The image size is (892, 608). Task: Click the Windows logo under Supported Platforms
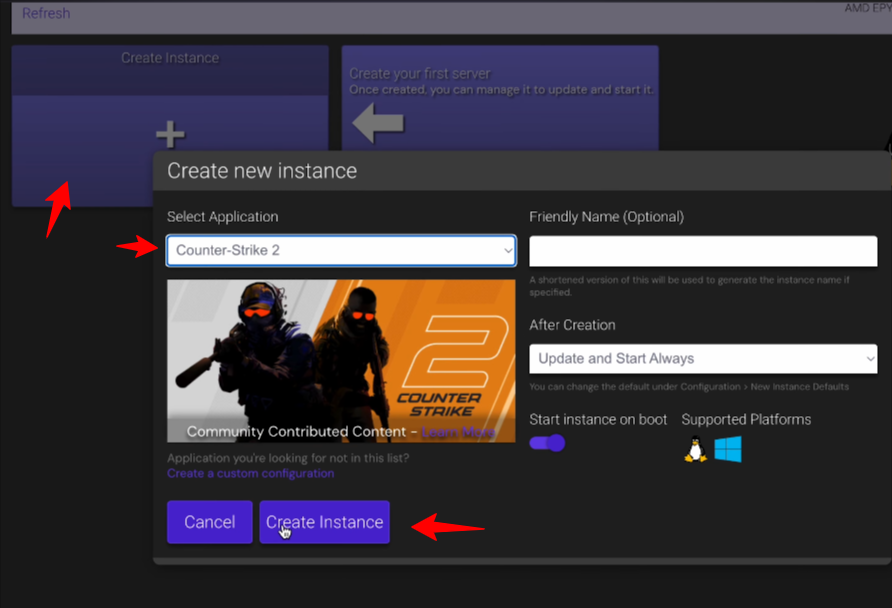click(728, 449)
